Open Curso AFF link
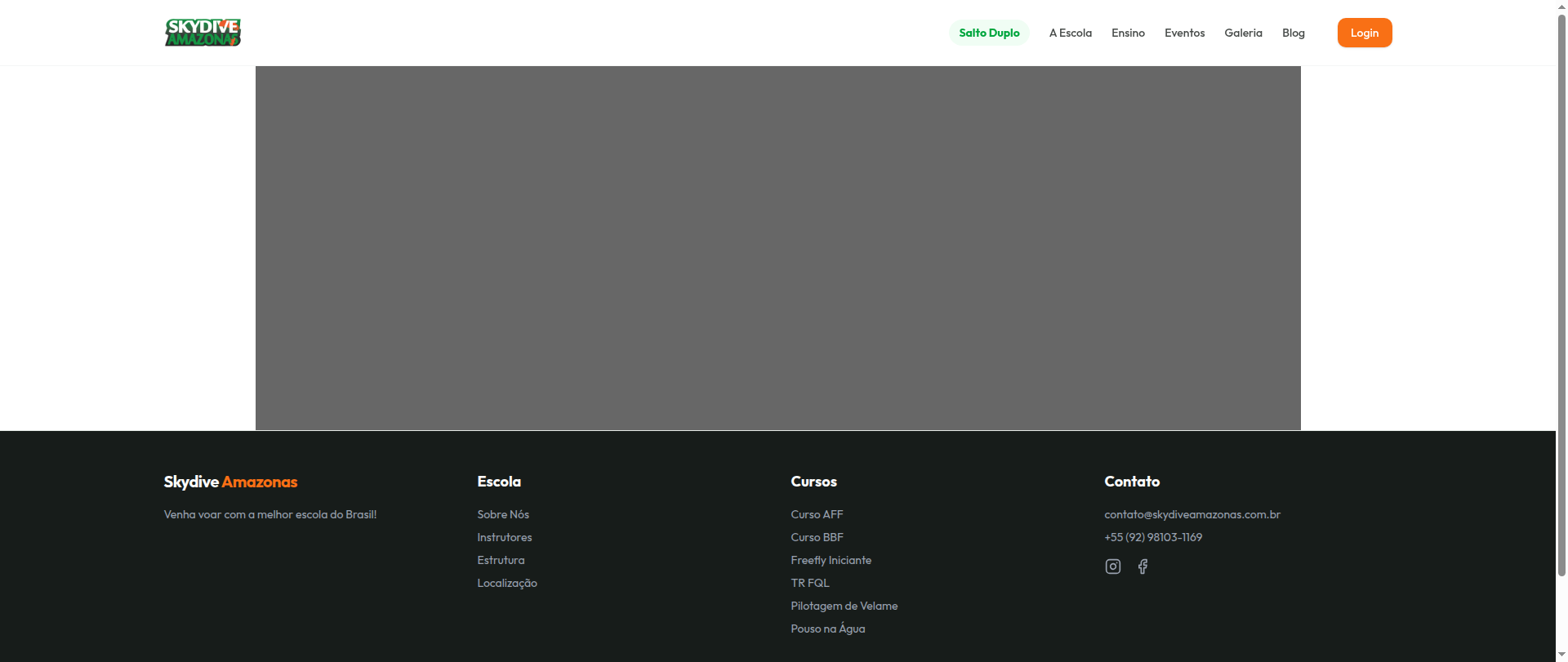 [x=817, y=514]
